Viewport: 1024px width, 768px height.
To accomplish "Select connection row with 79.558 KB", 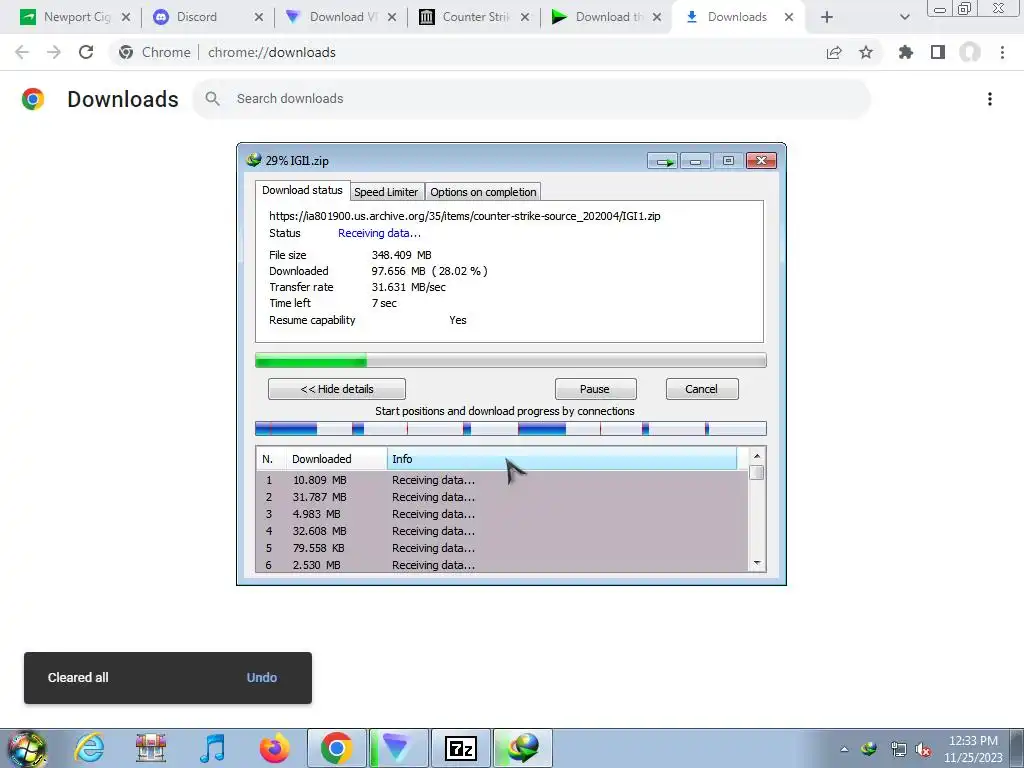I will (502, 548).
